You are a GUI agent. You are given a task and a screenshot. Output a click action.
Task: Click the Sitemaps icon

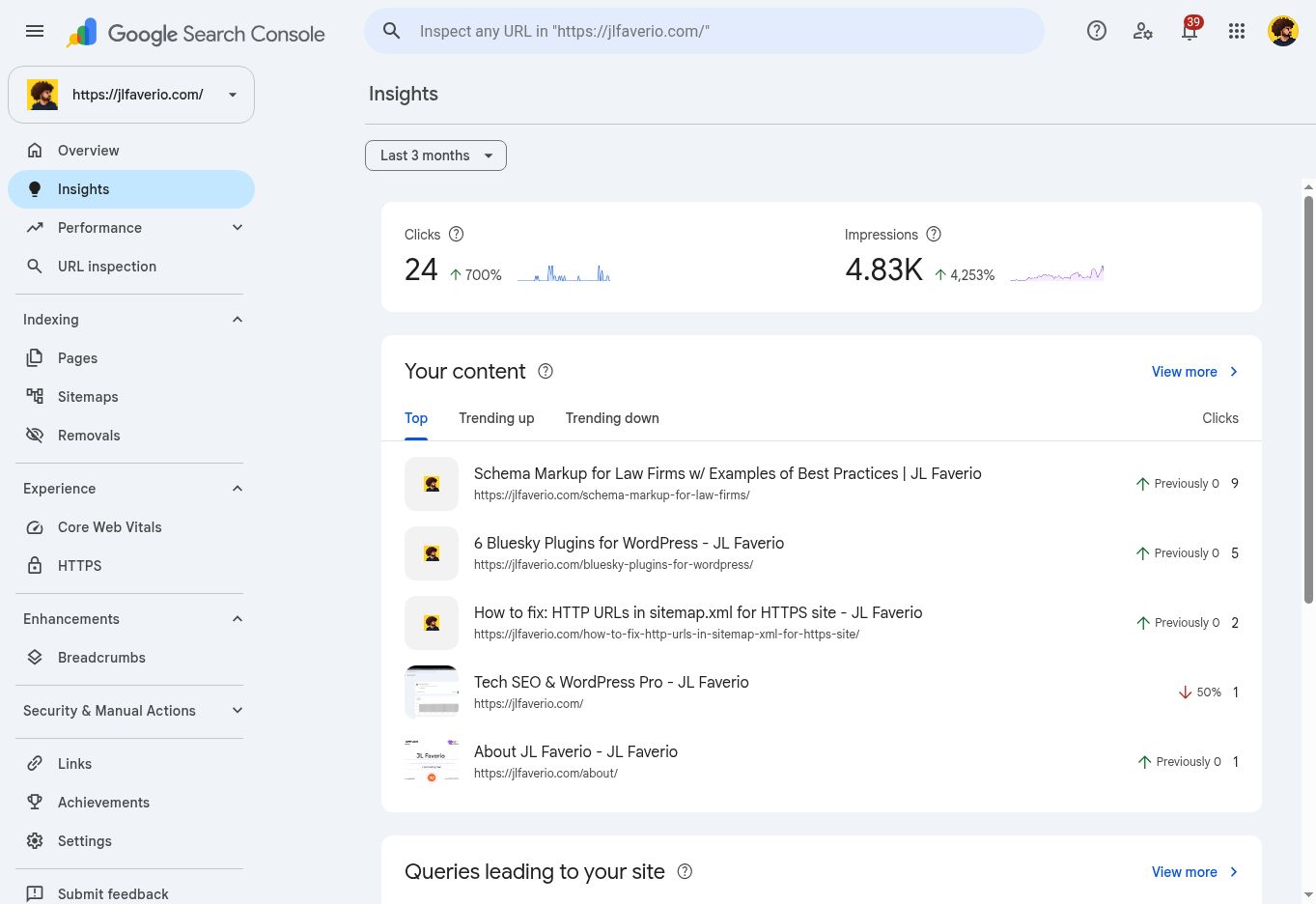tap(35, 397)
